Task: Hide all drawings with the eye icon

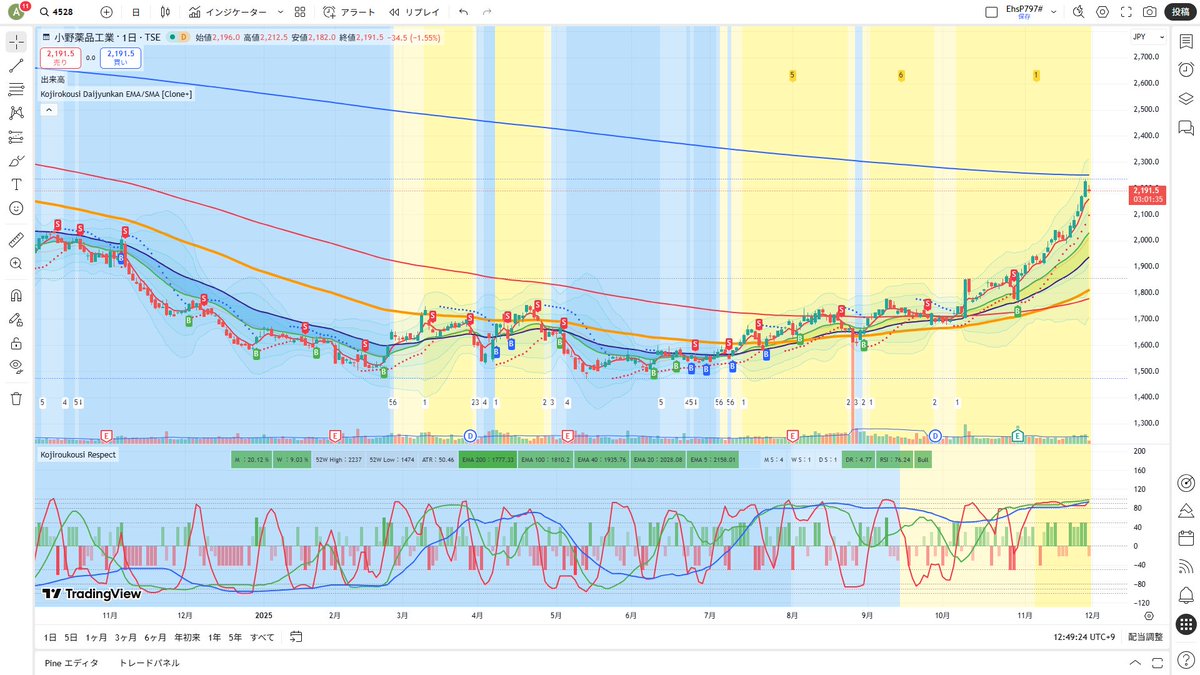Action: coord(16,366)
